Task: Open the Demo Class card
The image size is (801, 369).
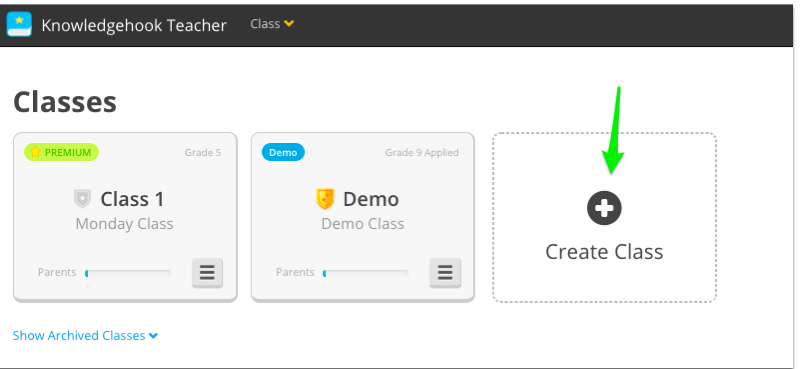Action: (x=363, y=217)
